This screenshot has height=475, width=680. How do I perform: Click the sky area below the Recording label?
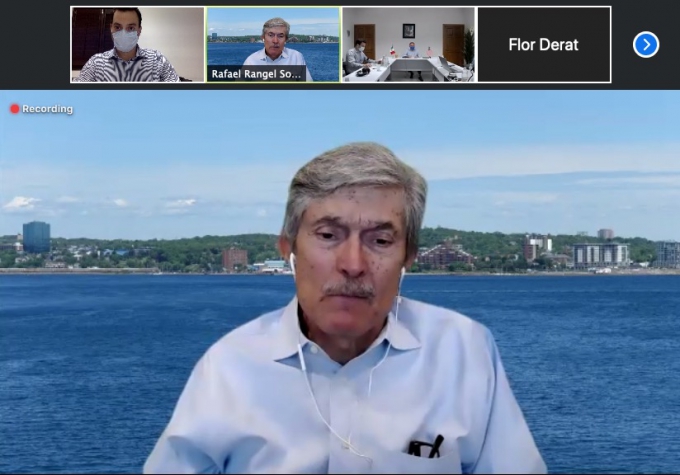coord(60,150)
